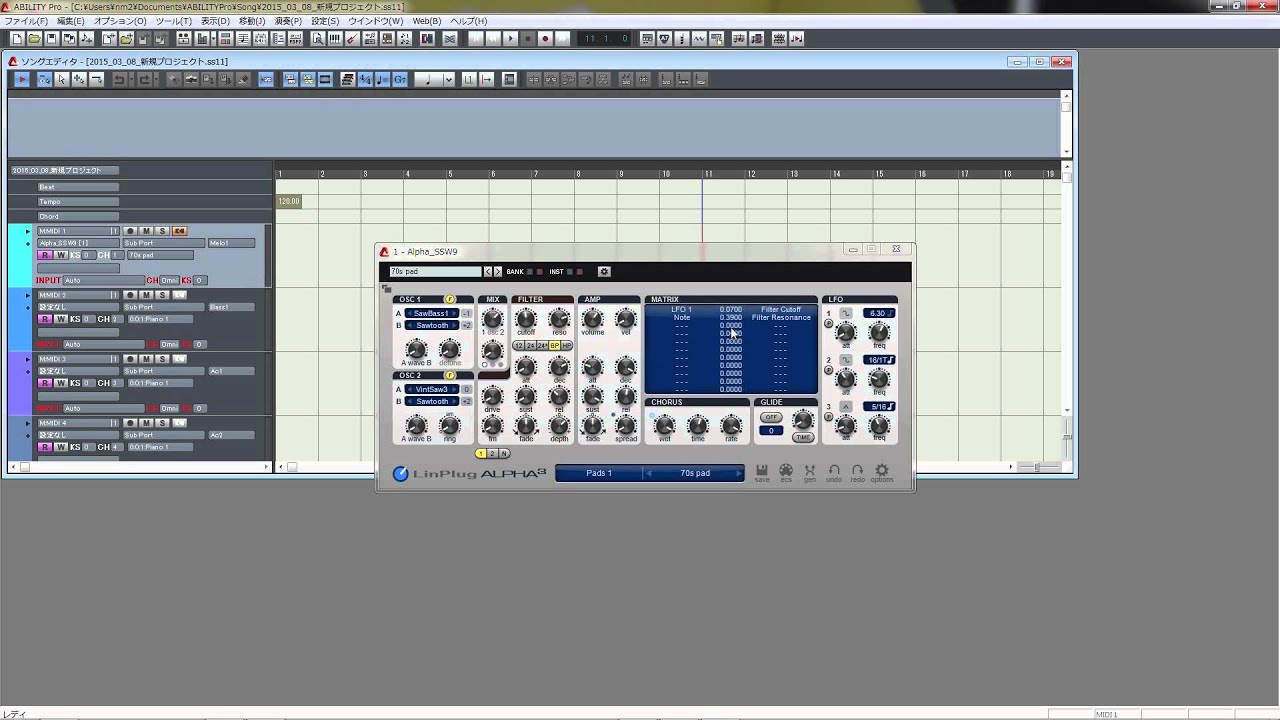
Task: Open the 設定(S) menu
Action: click(325, 21)
